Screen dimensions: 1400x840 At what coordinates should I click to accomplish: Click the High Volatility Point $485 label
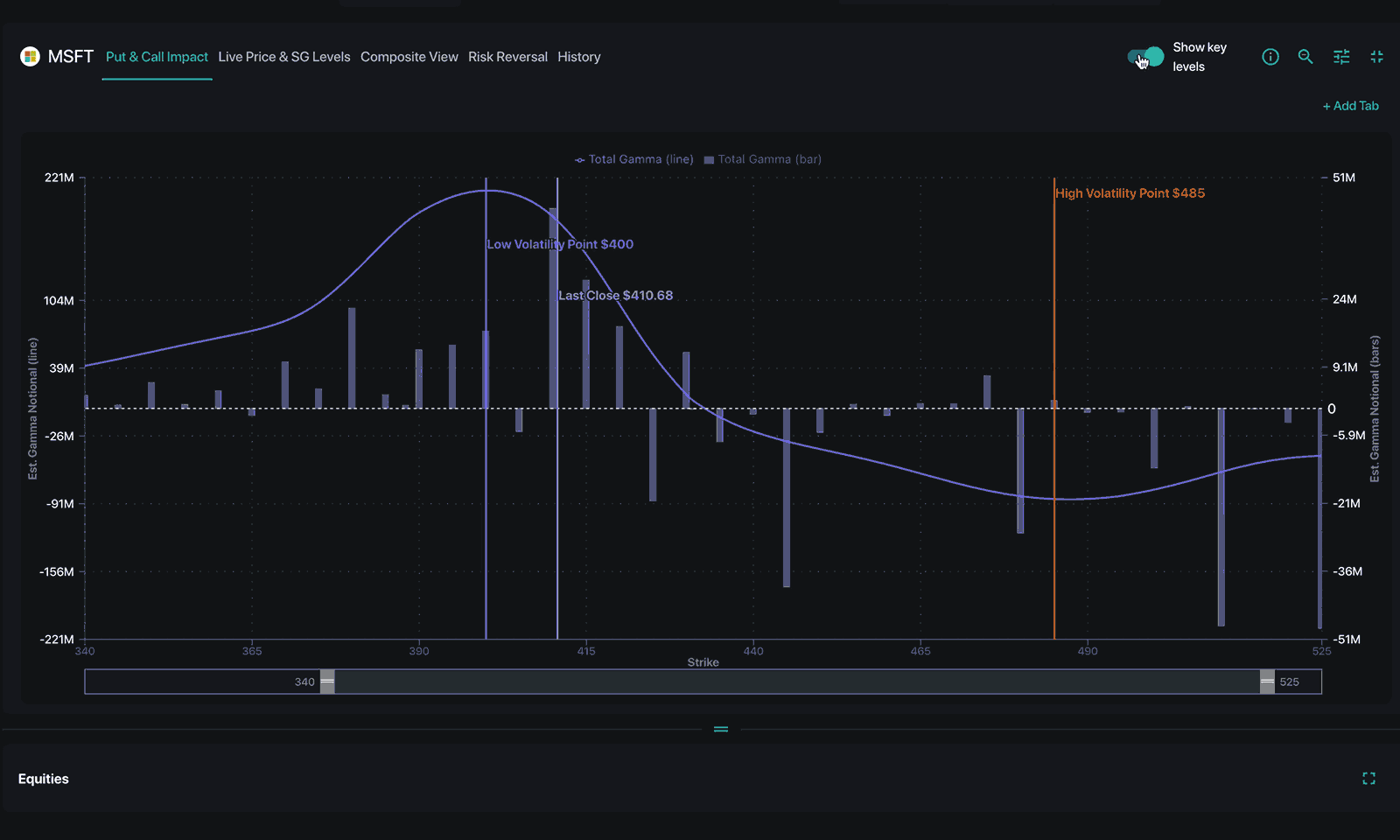click(x=1130, y=192)
